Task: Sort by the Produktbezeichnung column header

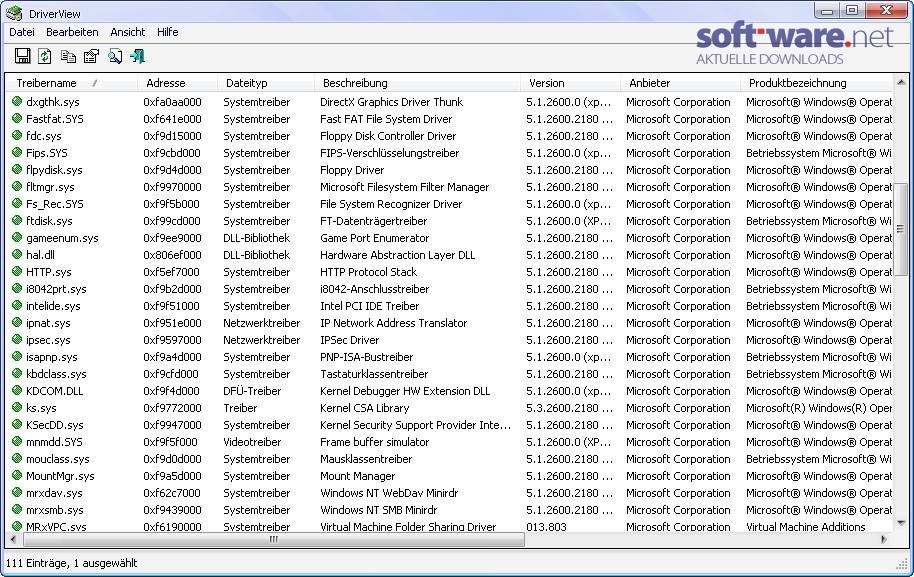Action: pyautogui.click(x=816, y=83)
